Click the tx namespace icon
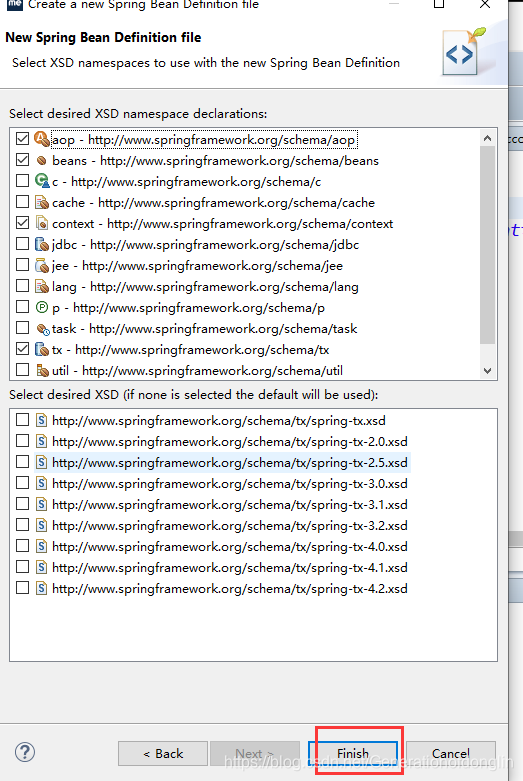523x781 pixels. tap(42, 349)
